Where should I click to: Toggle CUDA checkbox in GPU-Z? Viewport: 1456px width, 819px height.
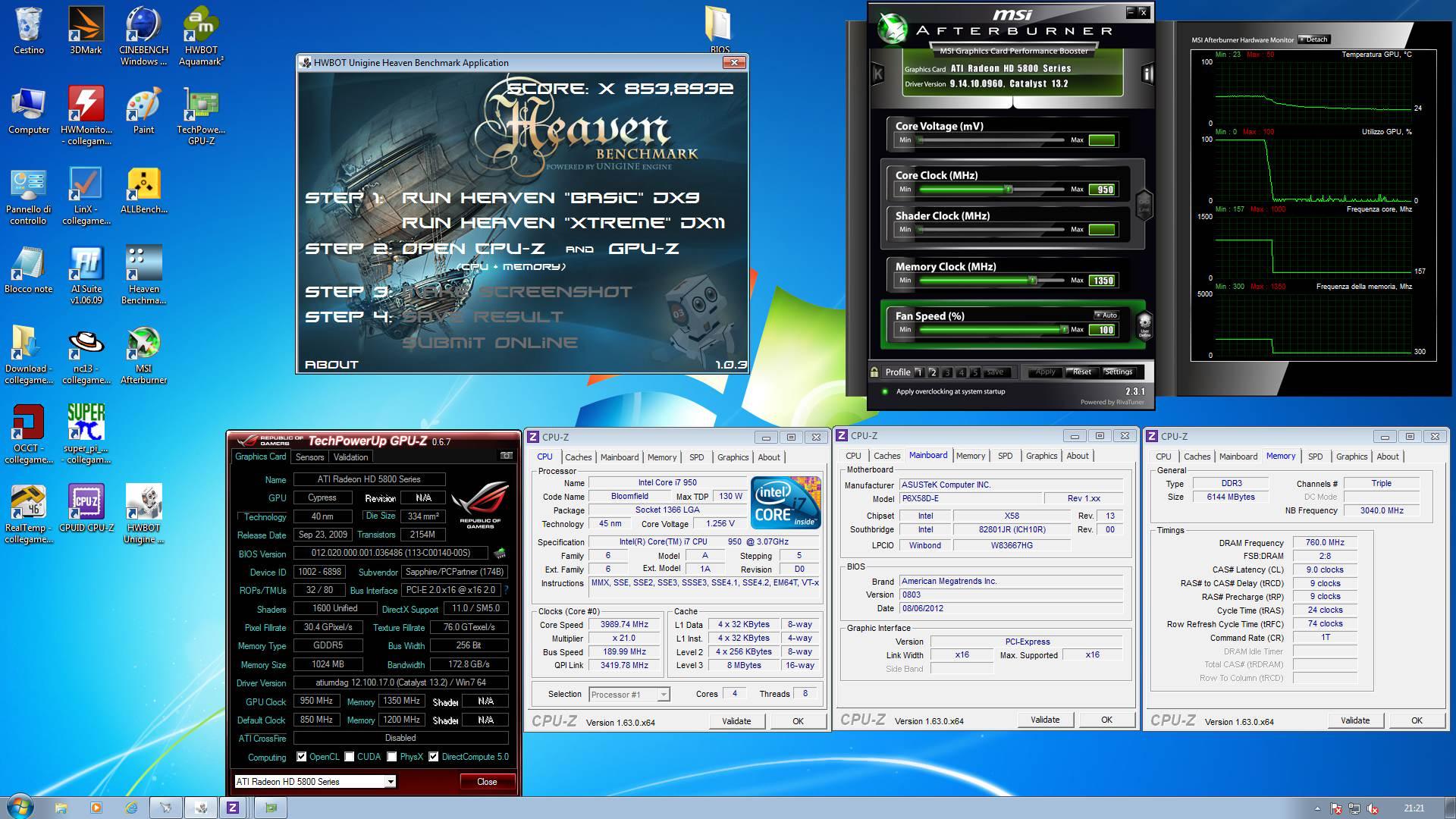(350, 757)
